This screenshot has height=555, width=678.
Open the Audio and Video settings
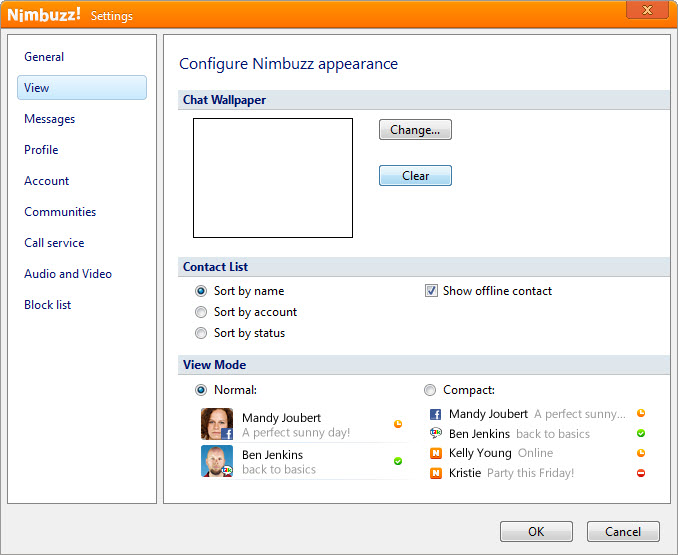point(68,274)
